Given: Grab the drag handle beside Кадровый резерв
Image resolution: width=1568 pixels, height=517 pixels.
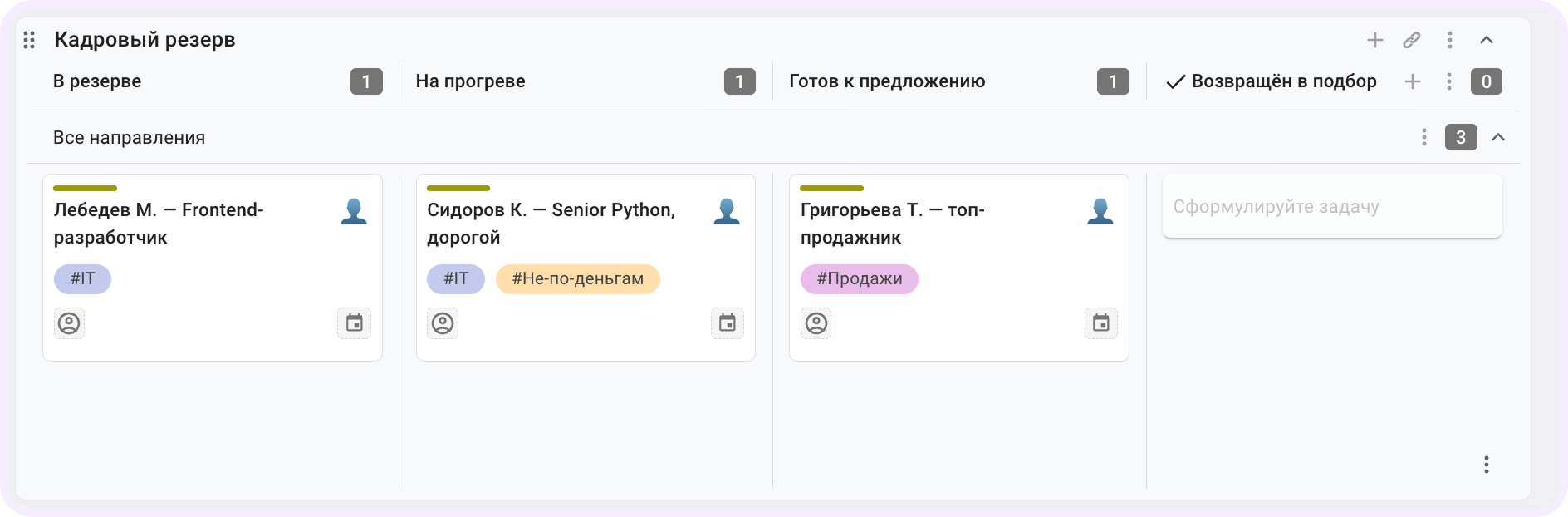Looking at the screenshot, I should (29, 40).
